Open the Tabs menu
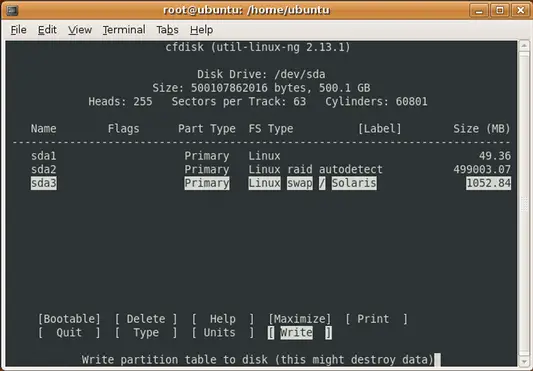This screenshot has width=533, height=371. pyautogui.click(x=167, y=30)
